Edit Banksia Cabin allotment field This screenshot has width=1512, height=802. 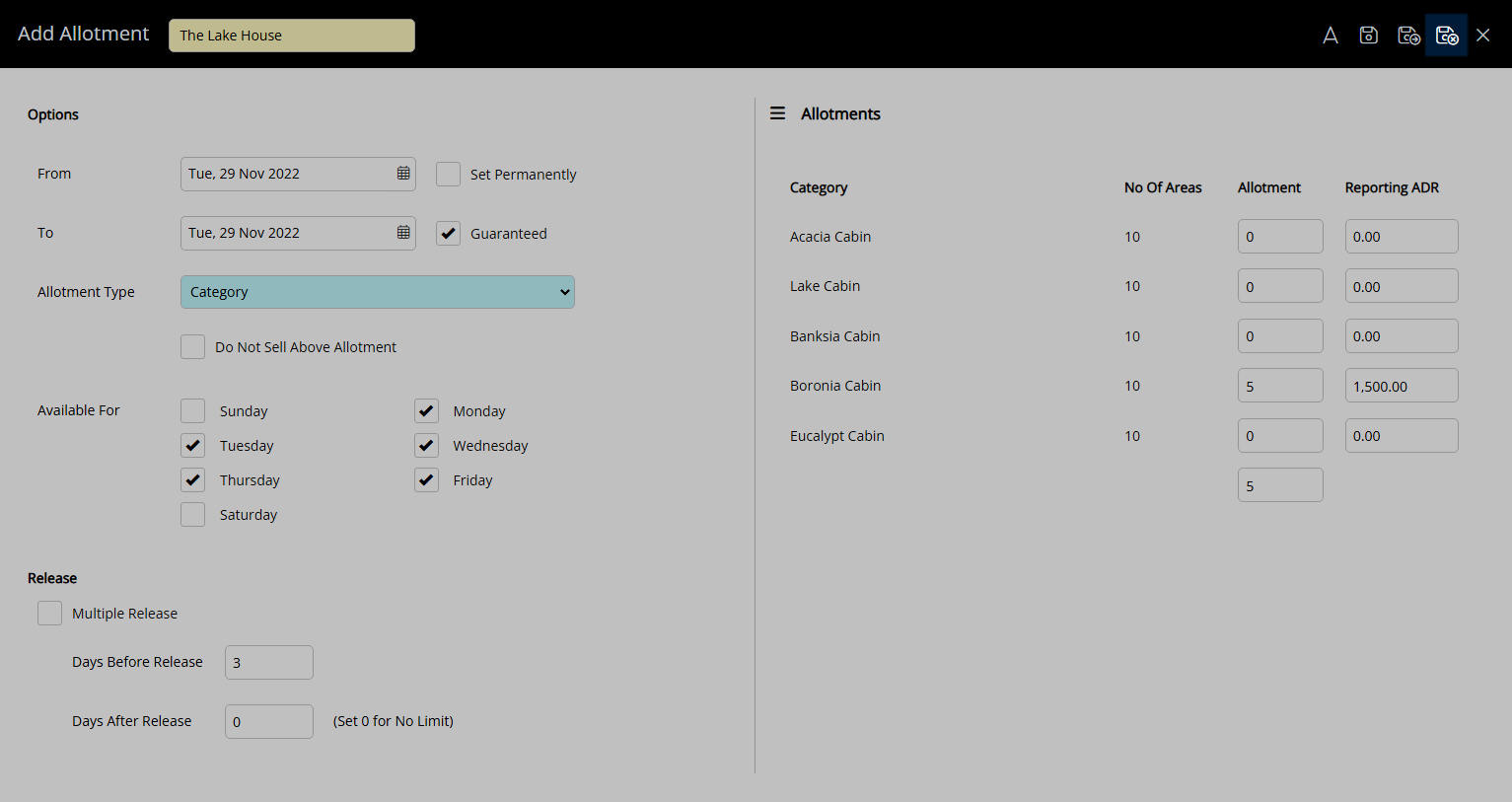click(1280, 336)
